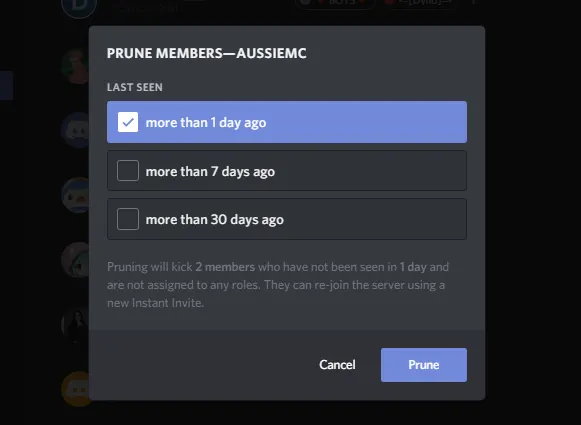The image size is (581, 425).
Task: Cancel the prune members dialog
Action: [x=337, y=365]
